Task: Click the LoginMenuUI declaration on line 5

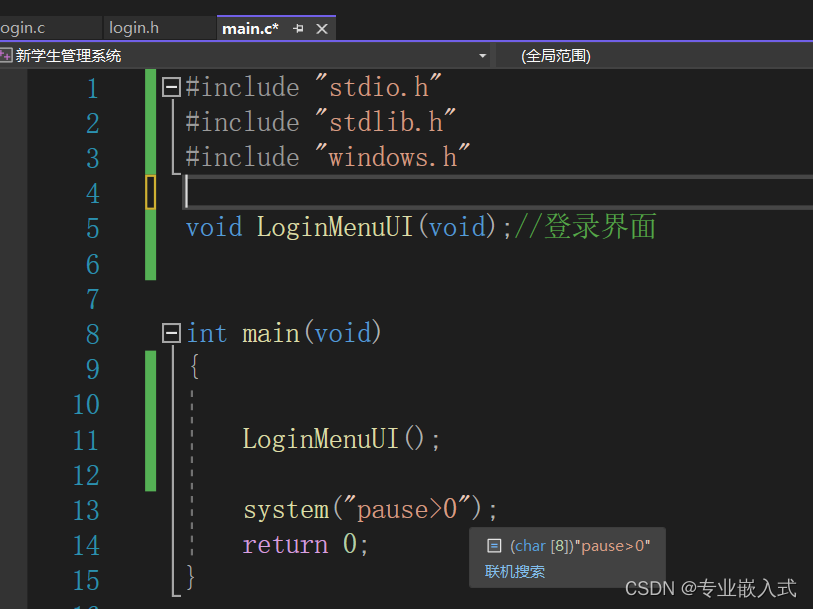Action: 334,227
